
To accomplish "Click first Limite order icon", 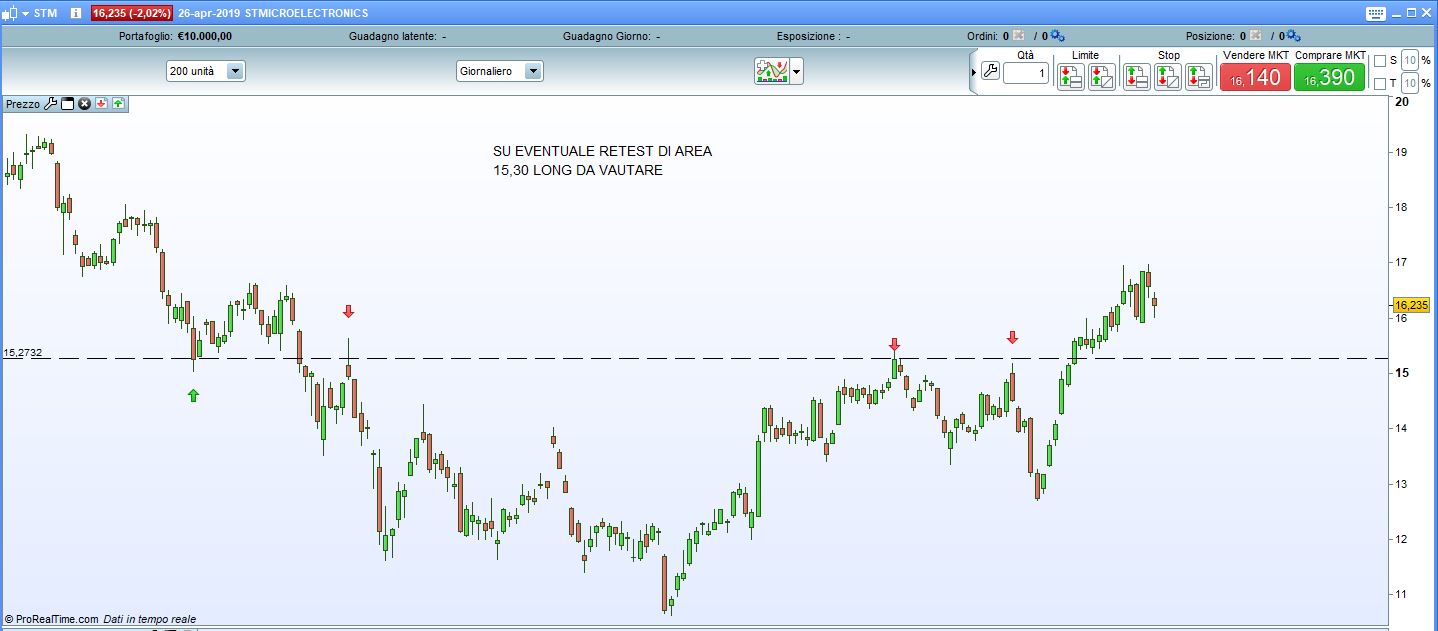I will point(1070,77).
